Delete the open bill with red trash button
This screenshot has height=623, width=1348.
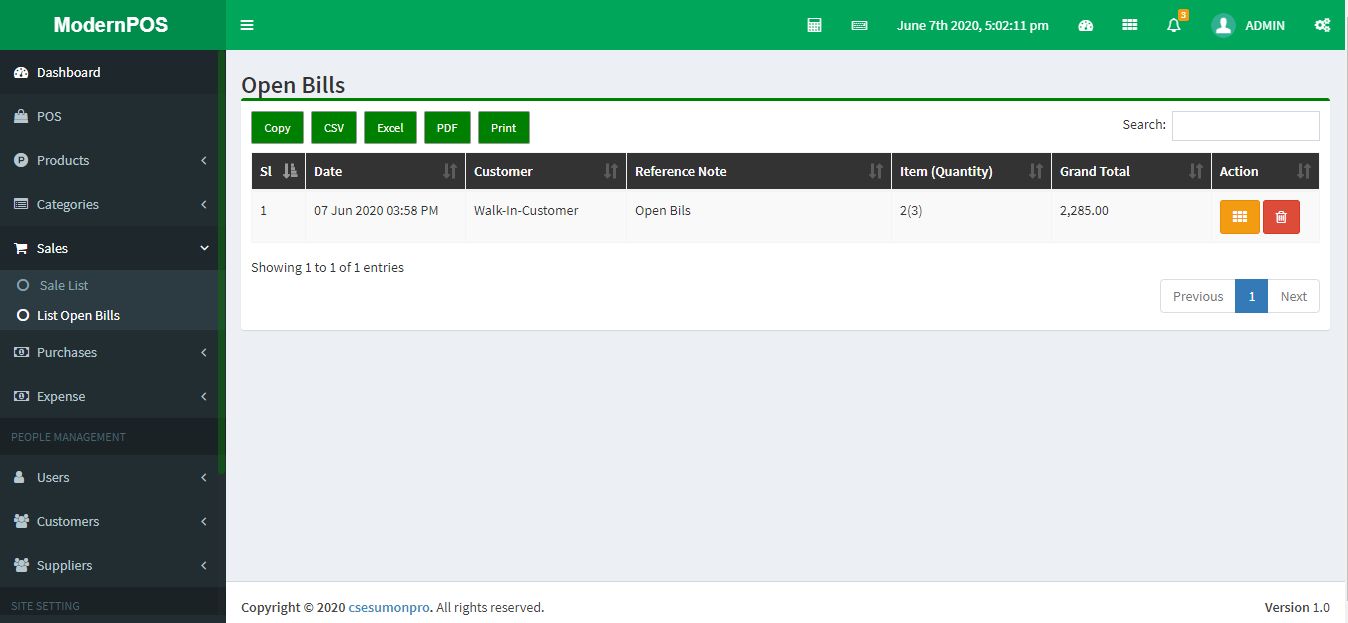(x=1281, y=216)
